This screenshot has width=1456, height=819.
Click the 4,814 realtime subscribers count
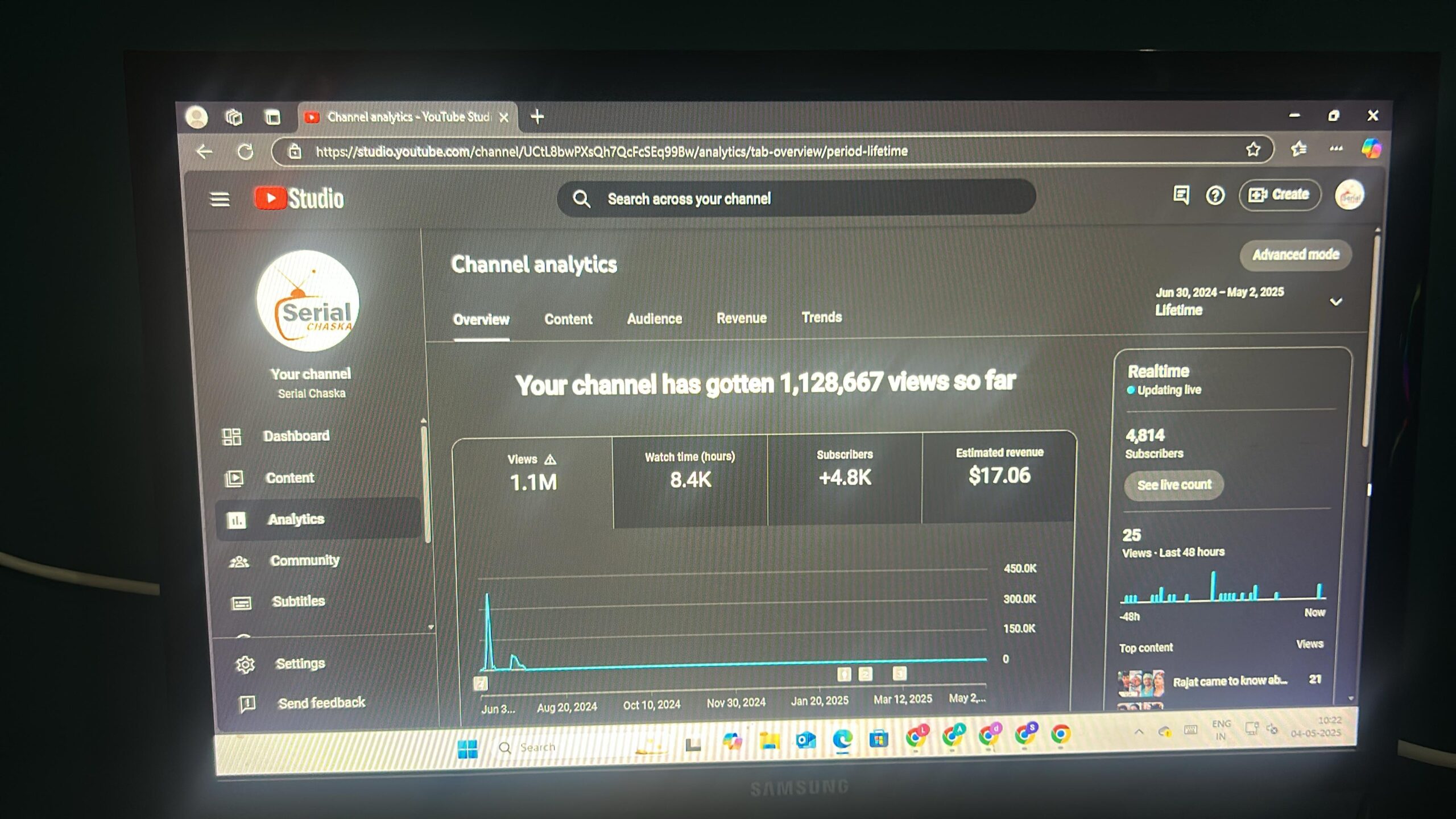click(x=1145, y=436)
